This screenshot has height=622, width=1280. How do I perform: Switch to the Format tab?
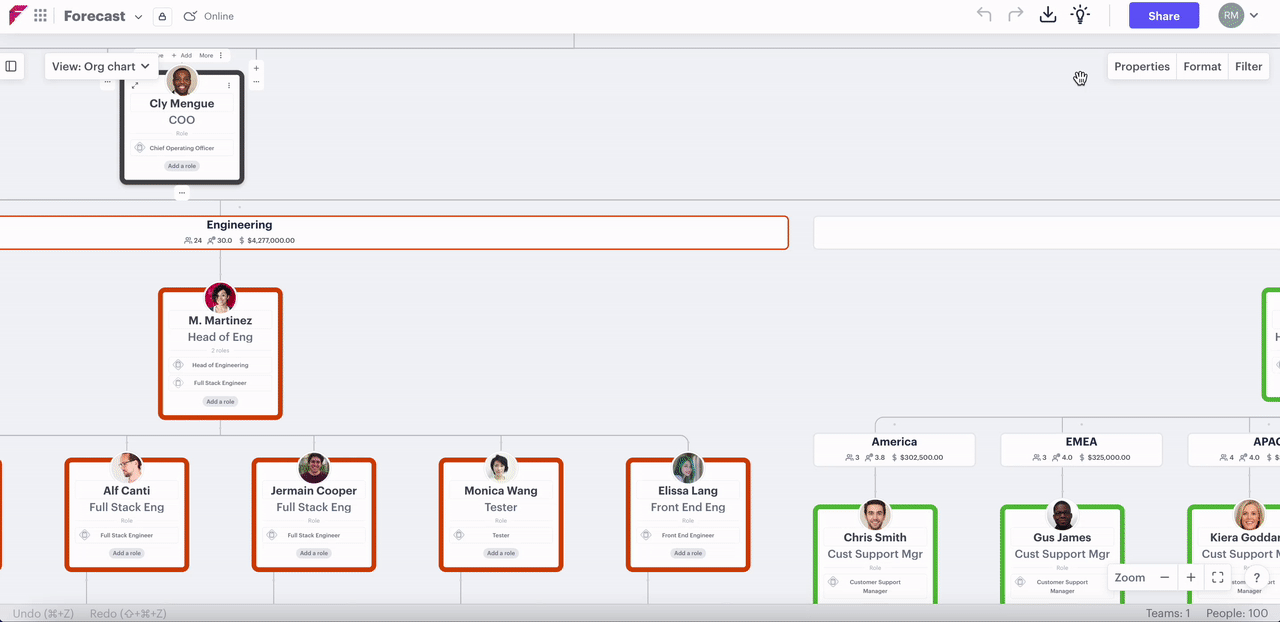coord(1202,67)
